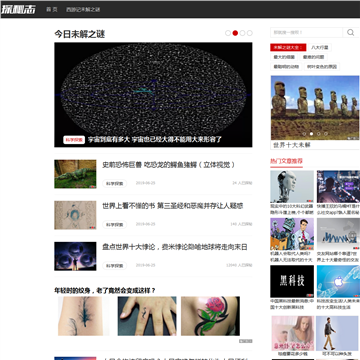The image size is (360, 360).
Task: Focus the sidebar search input field
Action: coord(306,32)
